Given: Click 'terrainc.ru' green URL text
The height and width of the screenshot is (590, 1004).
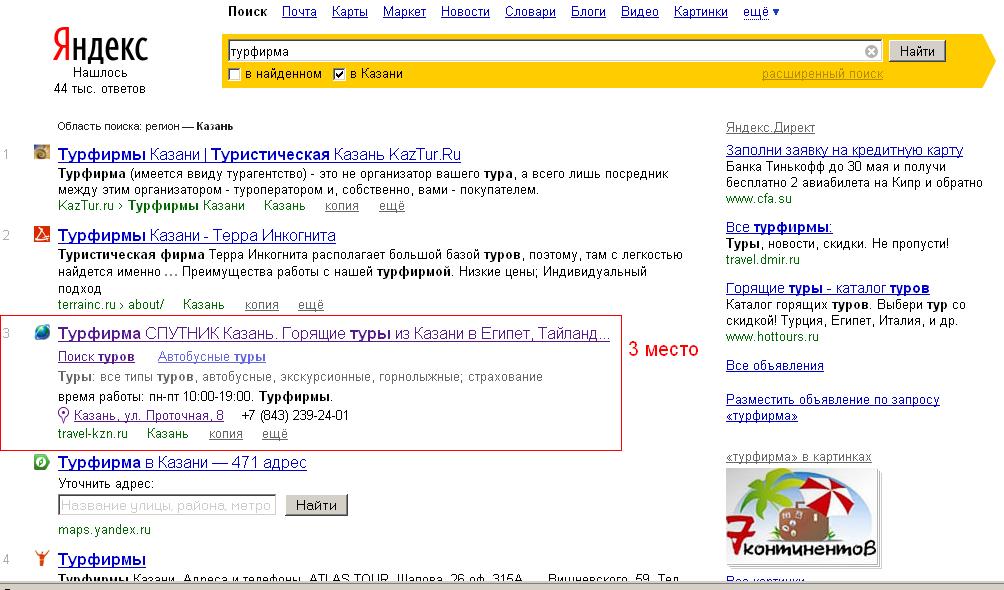Looking at the screenshot, I should tap(86, 304).
